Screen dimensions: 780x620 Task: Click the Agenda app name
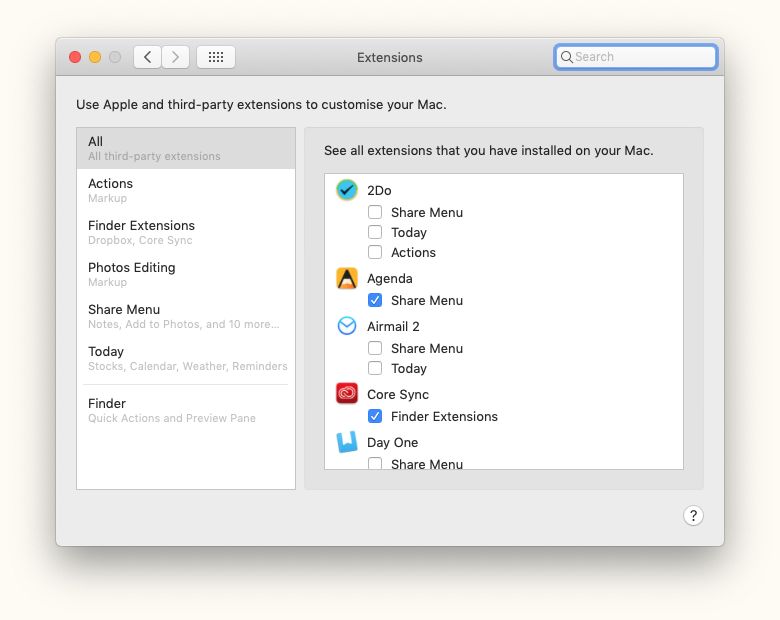tap(390, 279)
